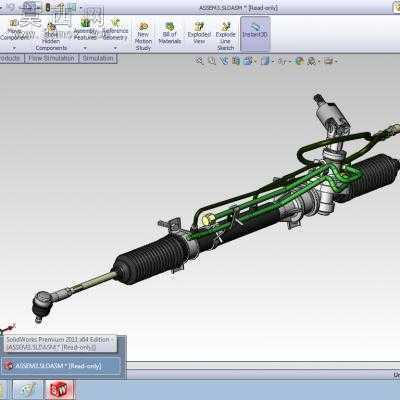The height and width of the screenshot is (400, 400).
Task: Click the Hide/Show Items icon
Action: click(282, 61)
